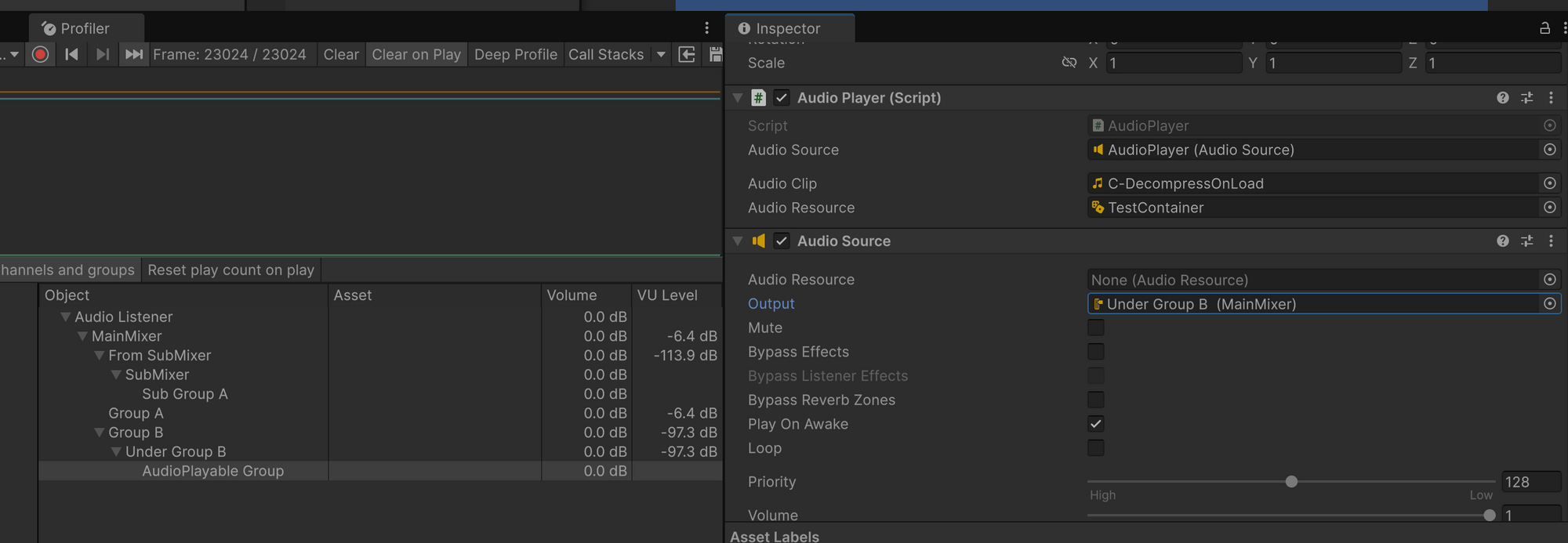Image resolution: width=1568 pixels, height=543 pixels.
Task: Click object picker for Audio Clip field
Action: 1549,183
